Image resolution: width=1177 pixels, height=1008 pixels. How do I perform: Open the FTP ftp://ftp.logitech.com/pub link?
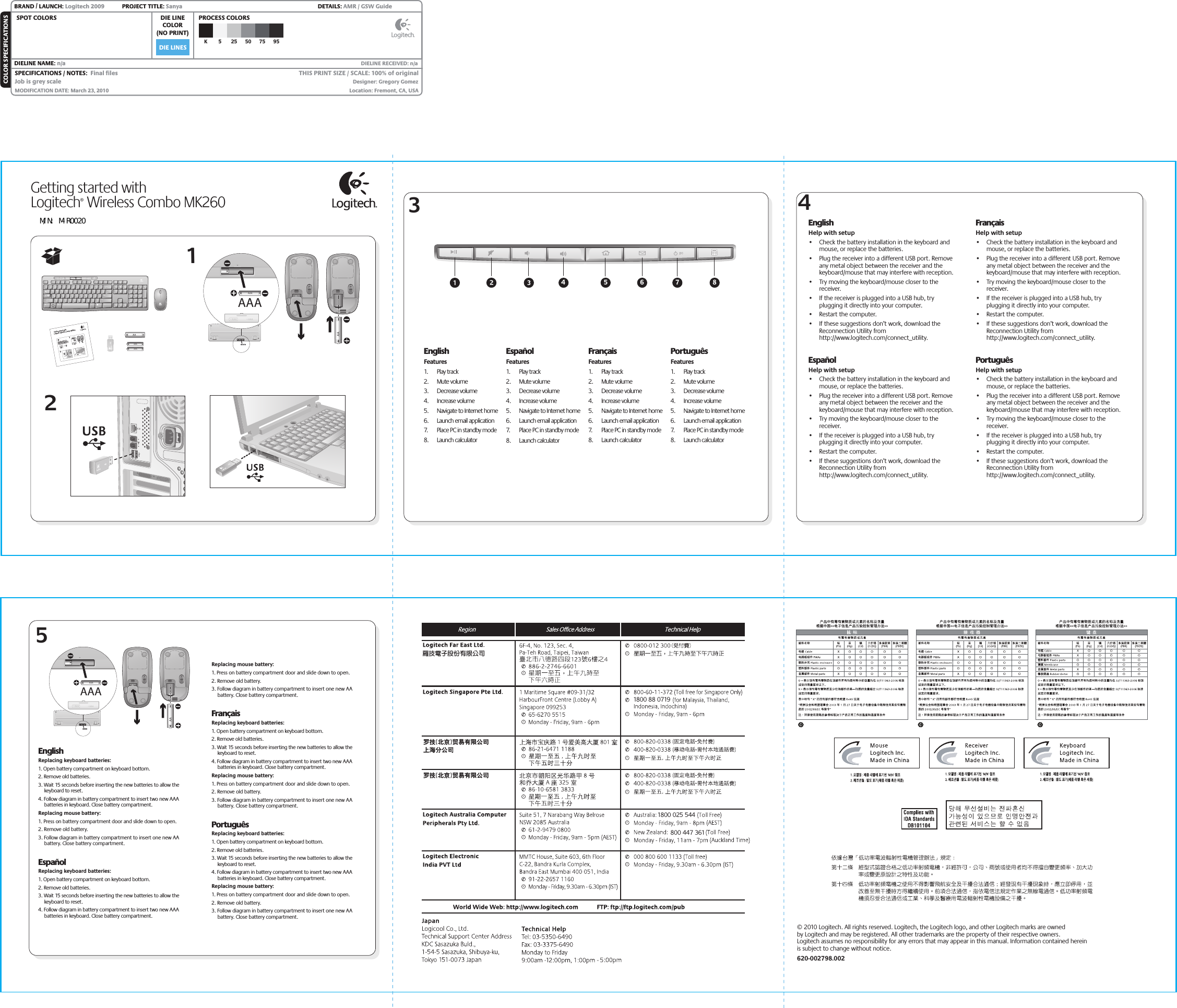[x=641, y=907]
